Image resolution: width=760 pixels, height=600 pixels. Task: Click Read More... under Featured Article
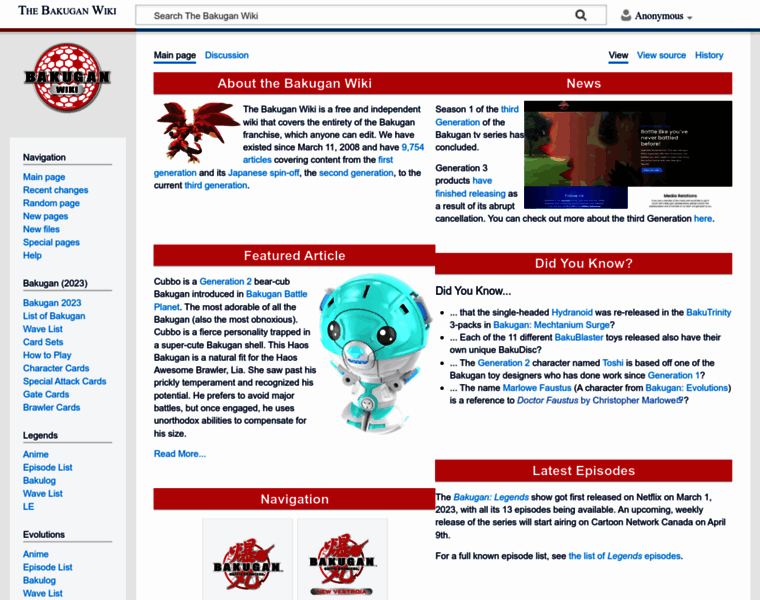pos(180,454)
